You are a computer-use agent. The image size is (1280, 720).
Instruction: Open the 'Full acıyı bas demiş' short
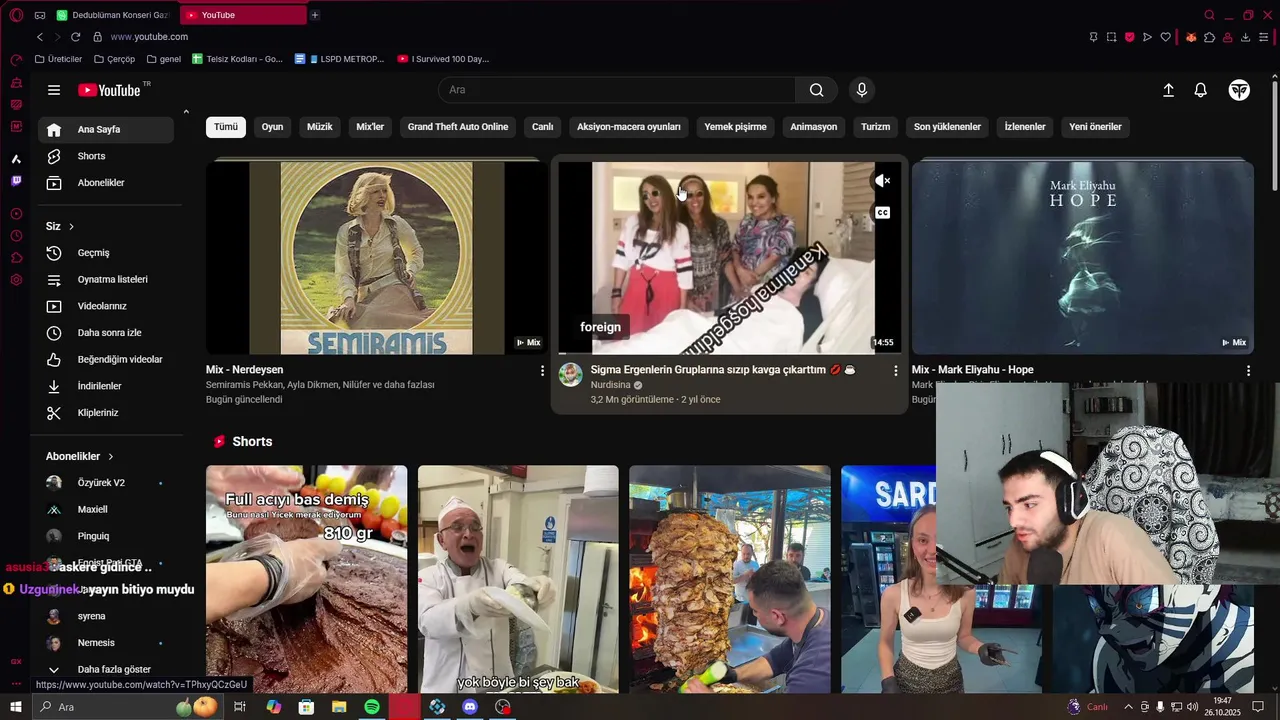(306, 579)
